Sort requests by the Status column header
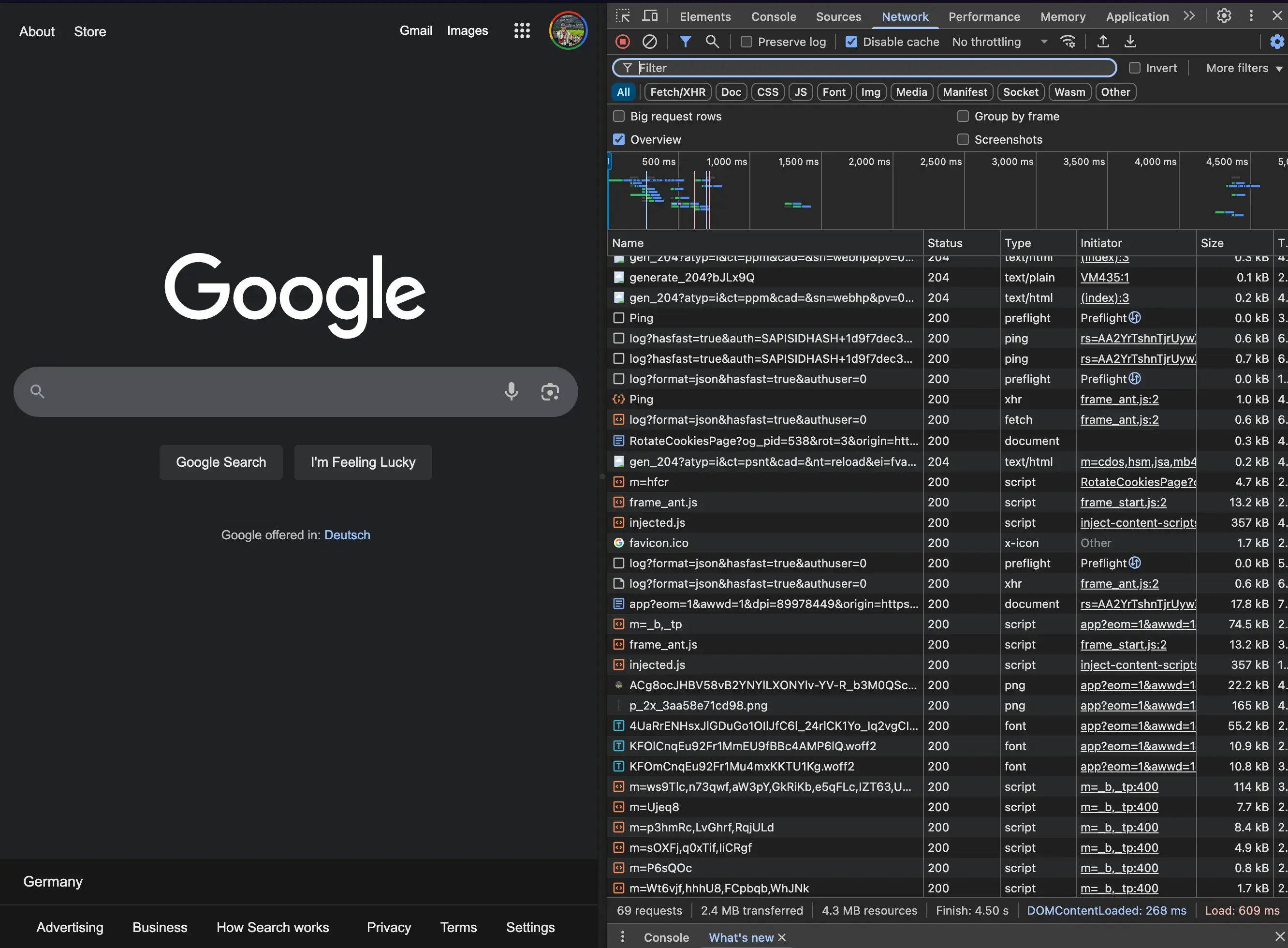 click(962, 243)
